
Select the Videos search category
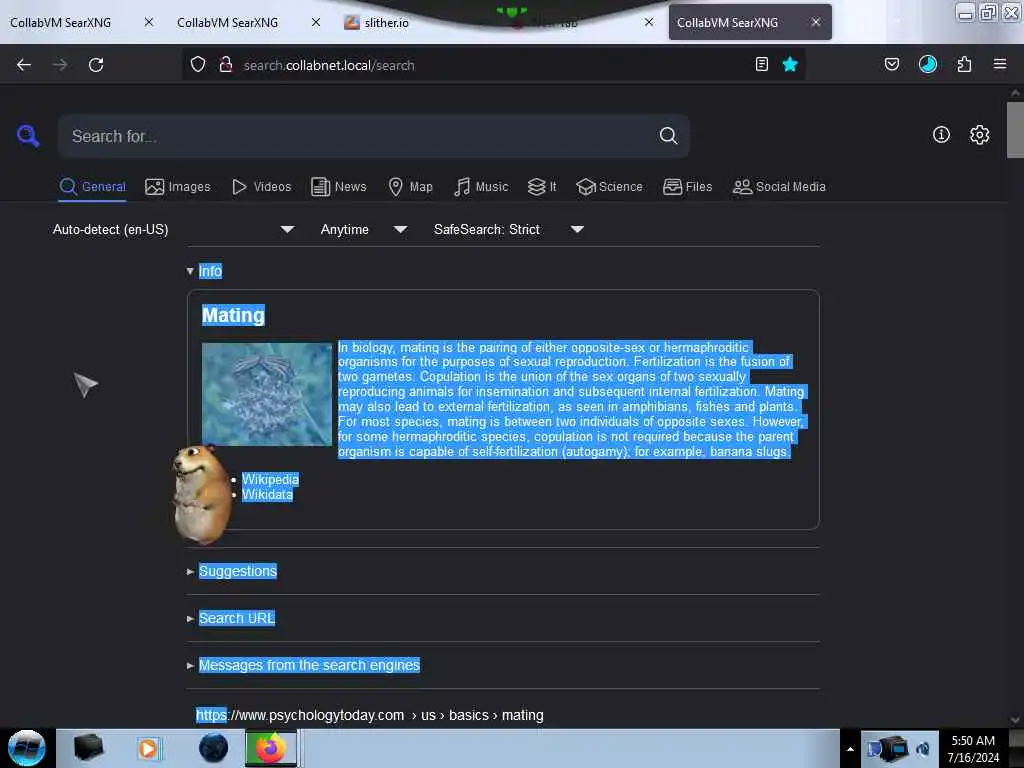point(261,187)
